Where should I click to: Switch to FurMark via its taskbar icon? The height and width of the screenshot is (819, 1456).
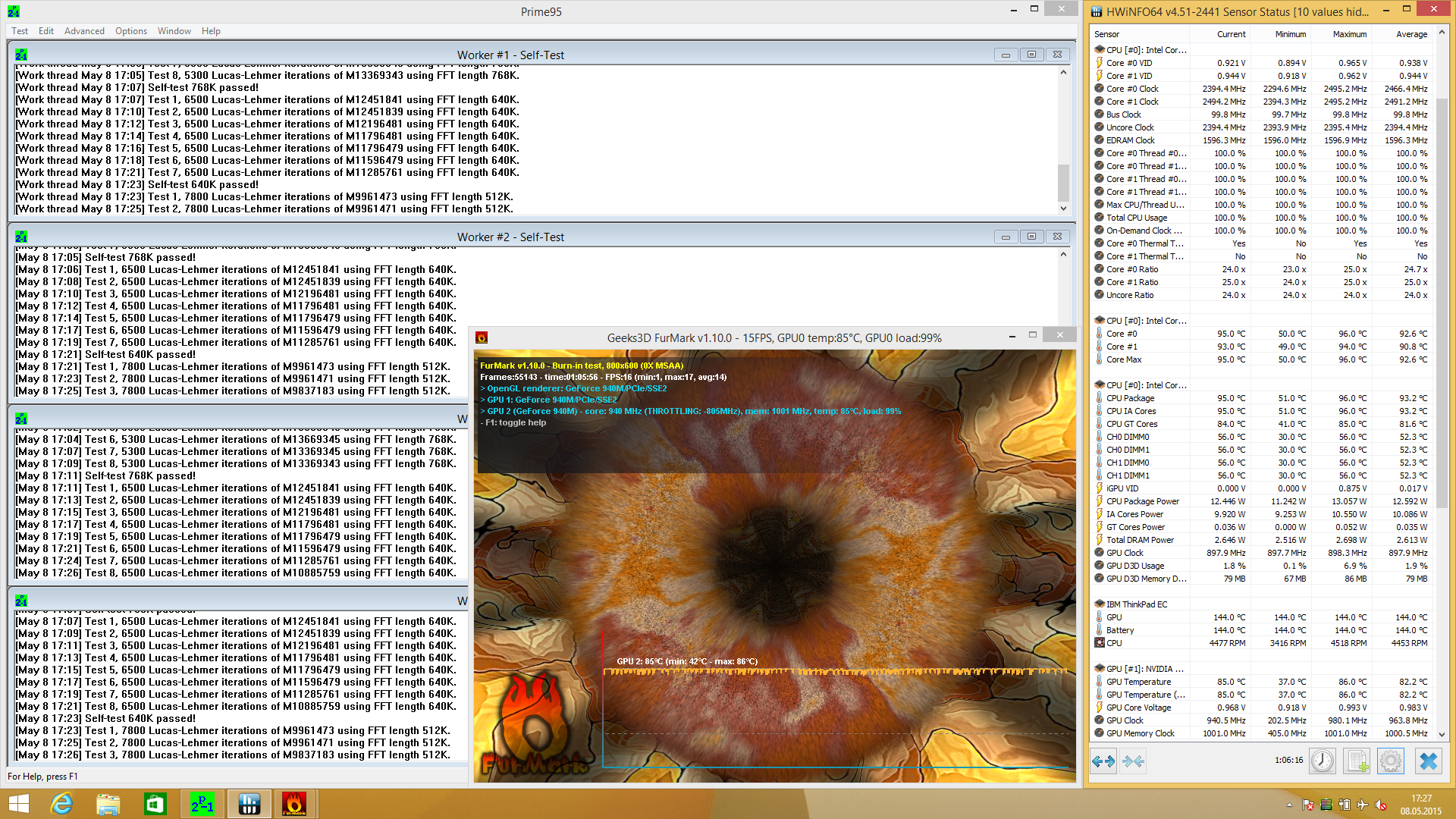[294, 804]
